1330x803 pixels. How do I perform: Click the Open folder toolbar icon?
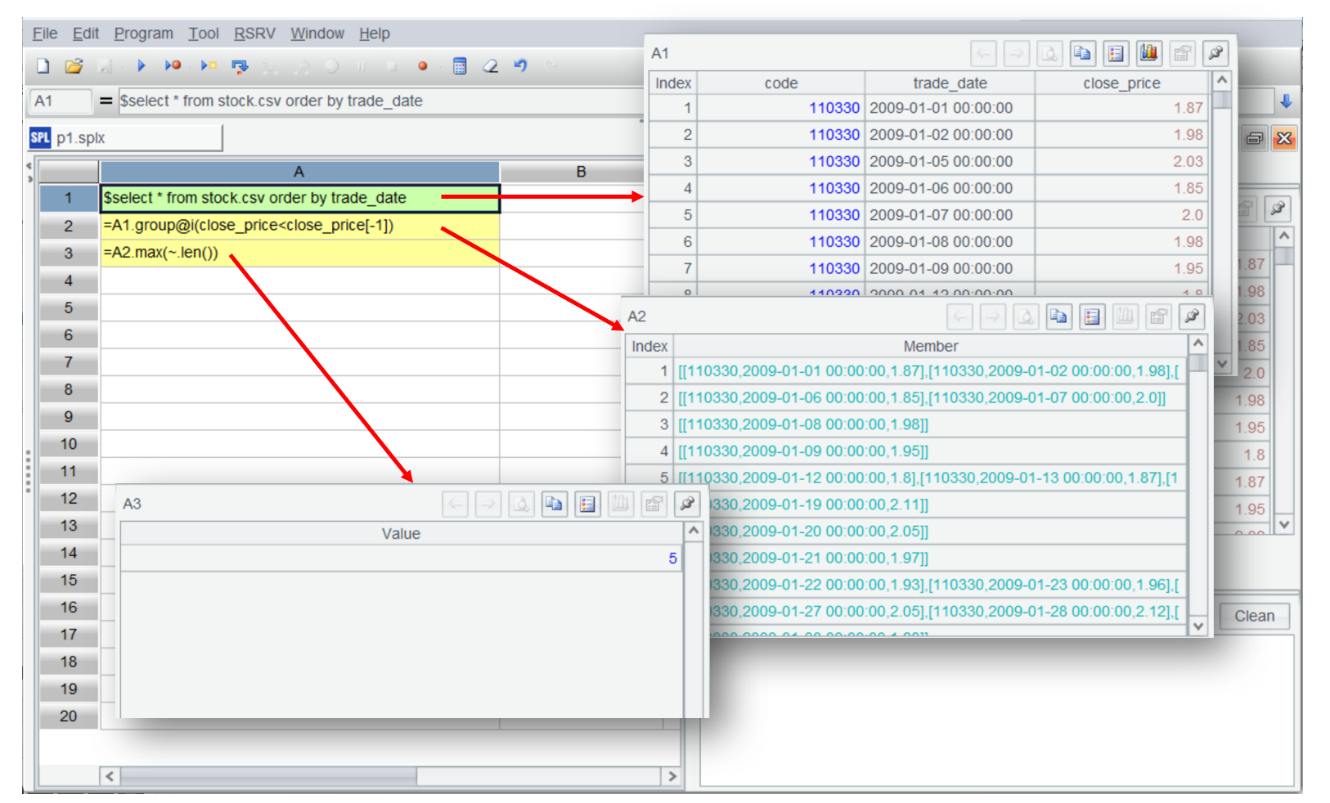[73, 66]
